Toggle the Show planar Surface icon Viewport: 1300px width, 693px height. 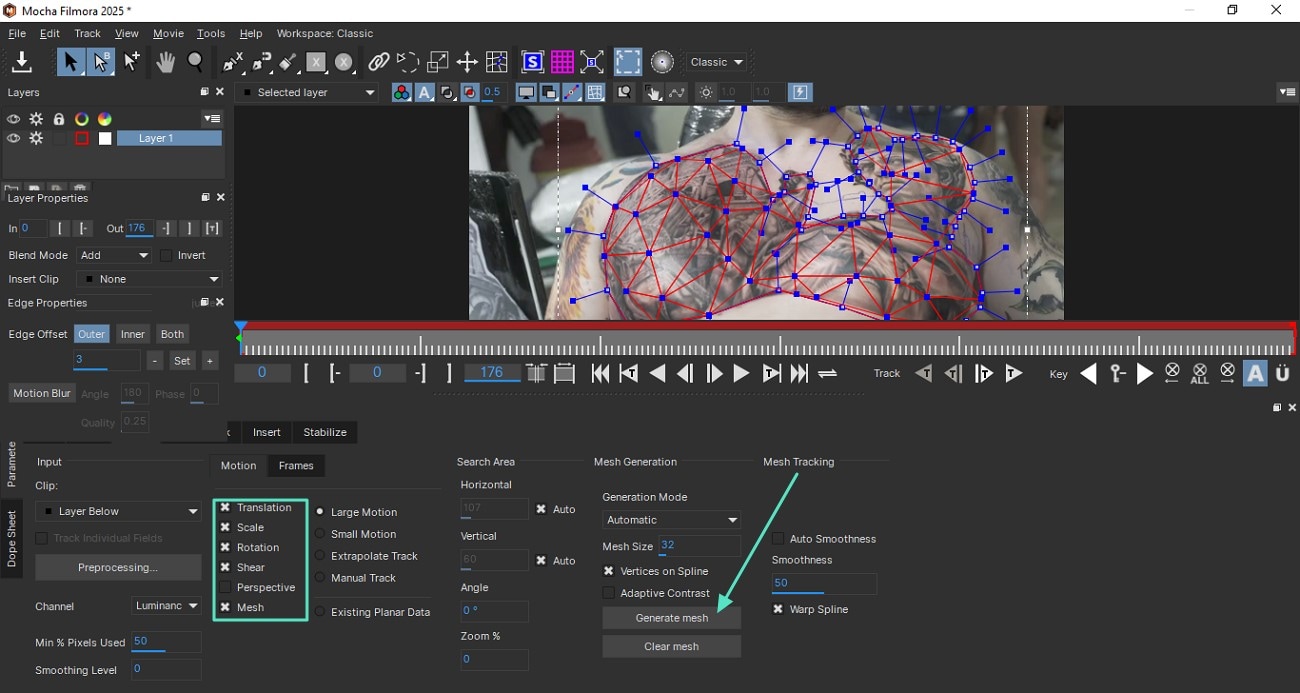pyautogui.click(x=533, y=62)
